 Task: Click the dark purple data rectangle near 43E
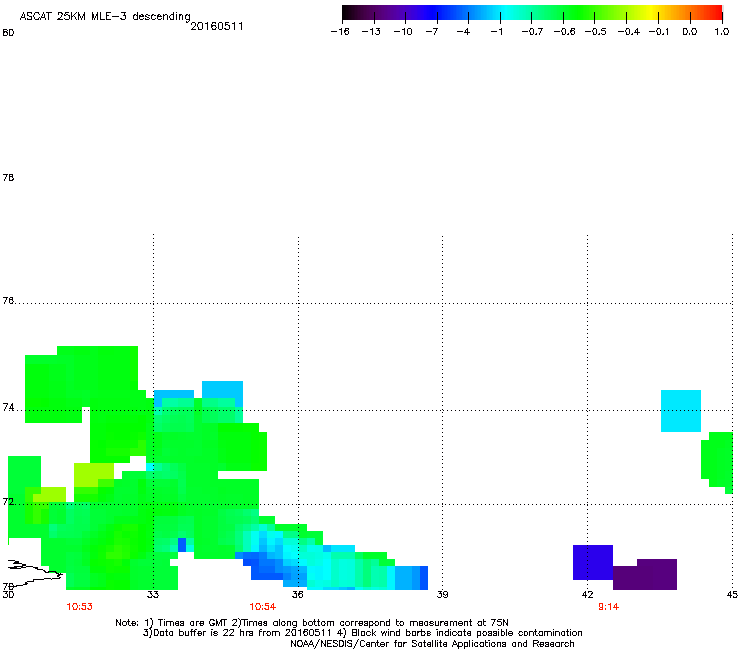(x=645, y=574)
